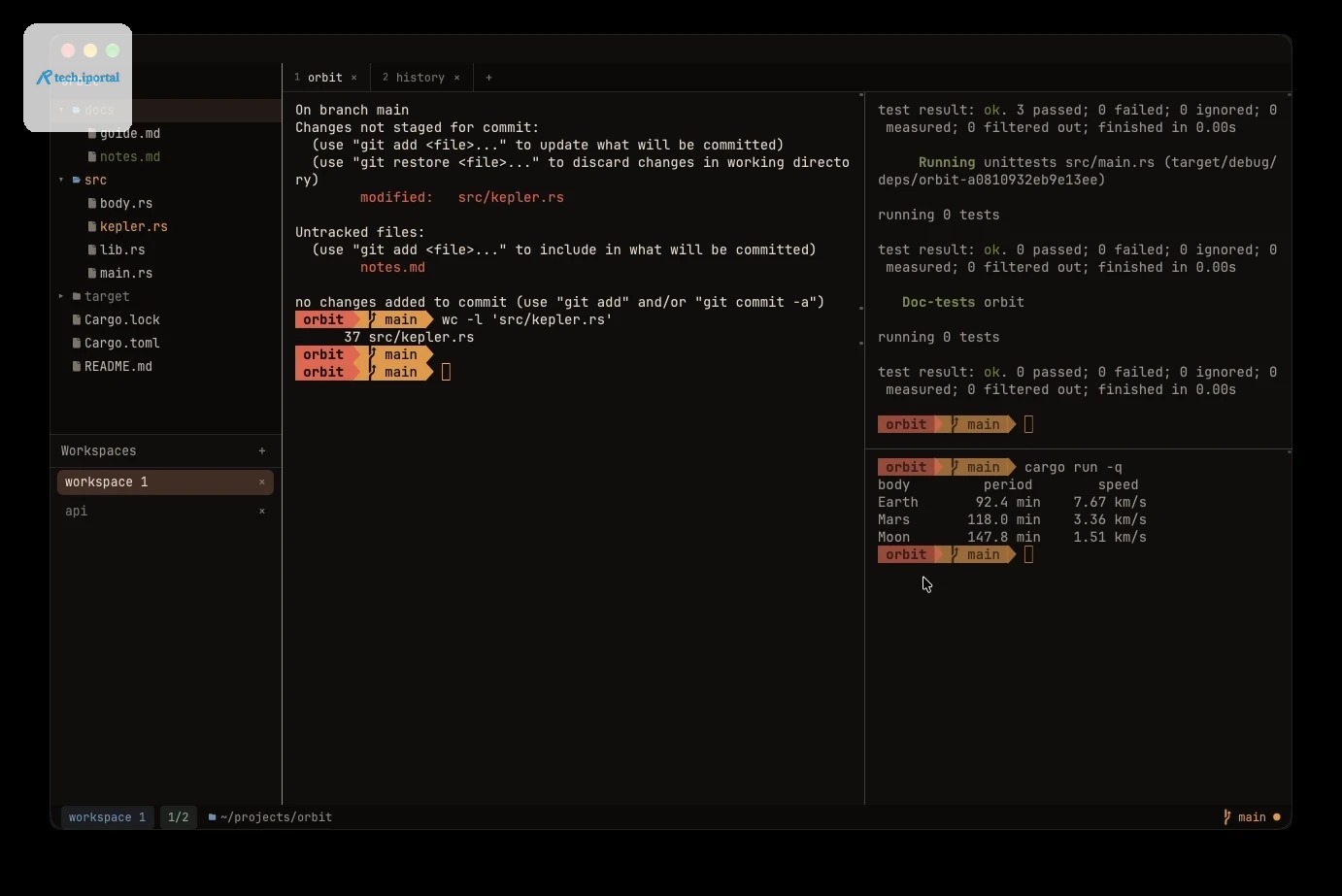The height and width of the screenshot is (896, 1342).
Task: Close the orbit tab
Action: point(354,78)
